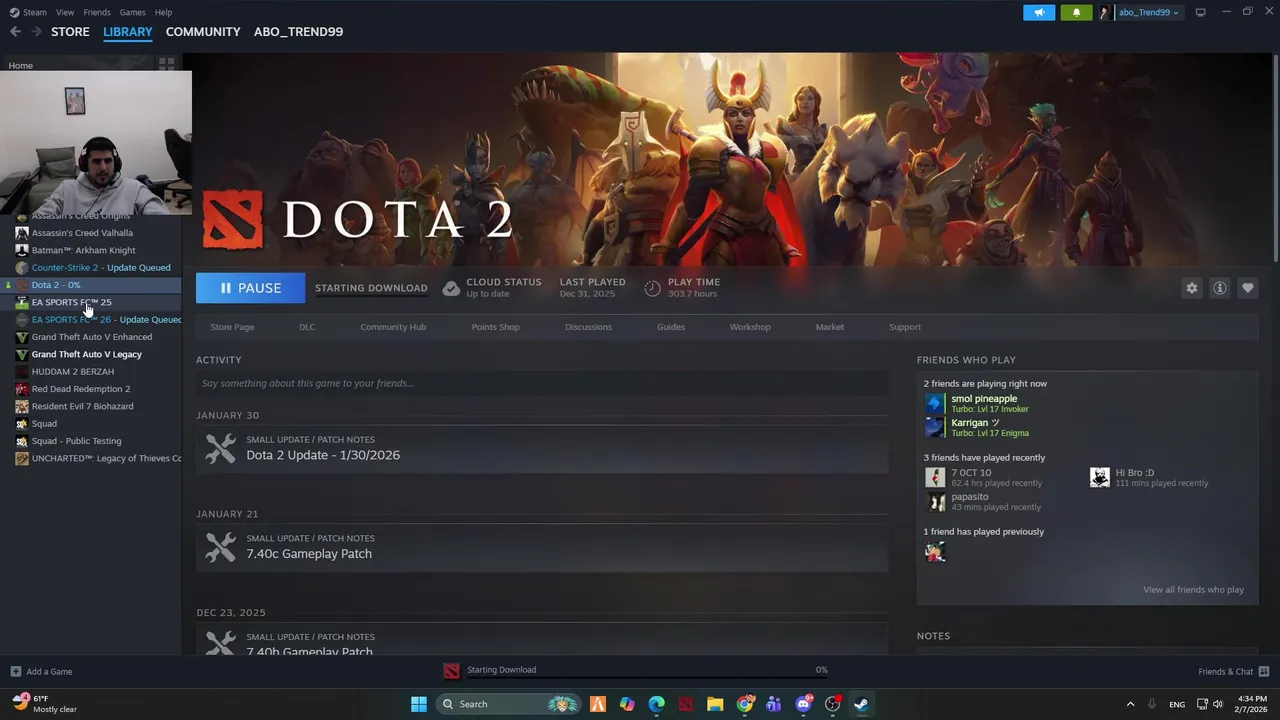The image size is (1280, 720).
Task: Switch to the STORE tab
Action: (70, 32)
